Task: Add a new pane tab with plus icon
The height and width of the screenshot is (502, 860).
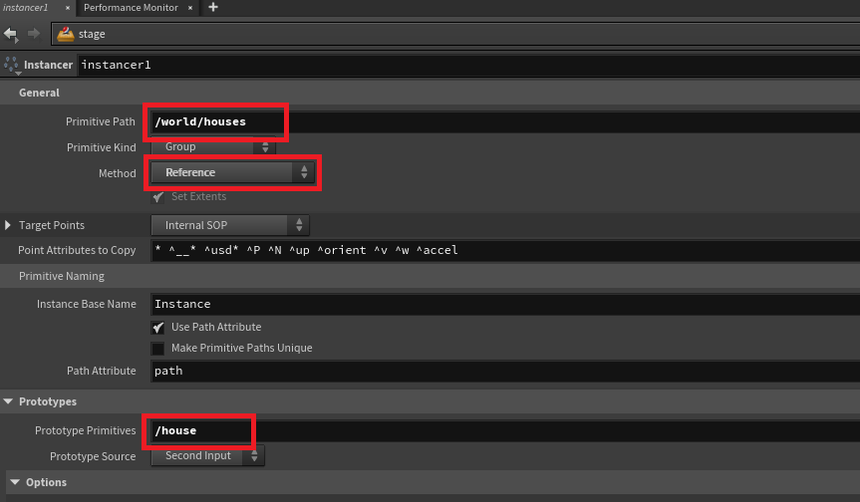Action: [x=213, y=8]
